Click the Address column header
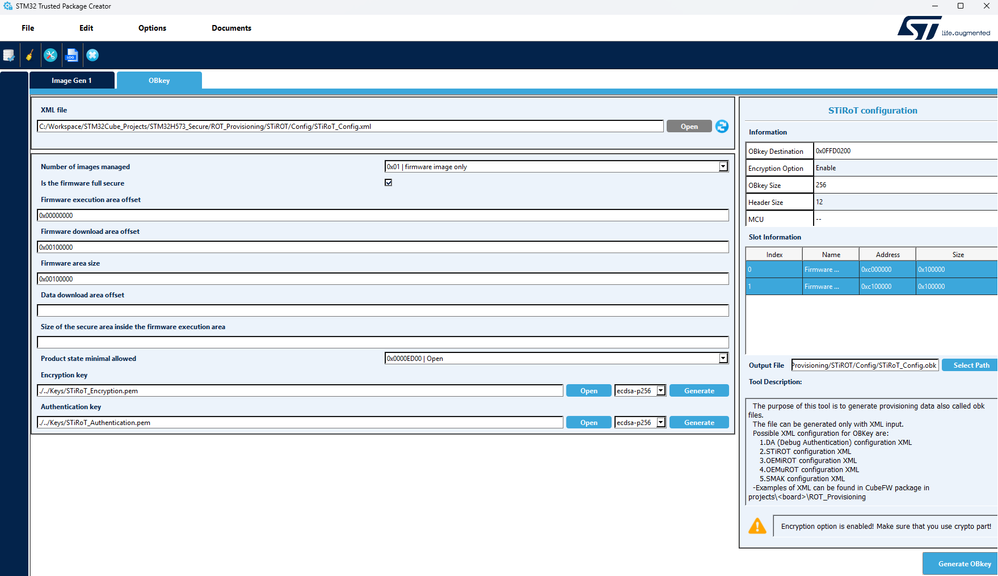The height and width of the screenshot is (576, 998). click(887, 255)
